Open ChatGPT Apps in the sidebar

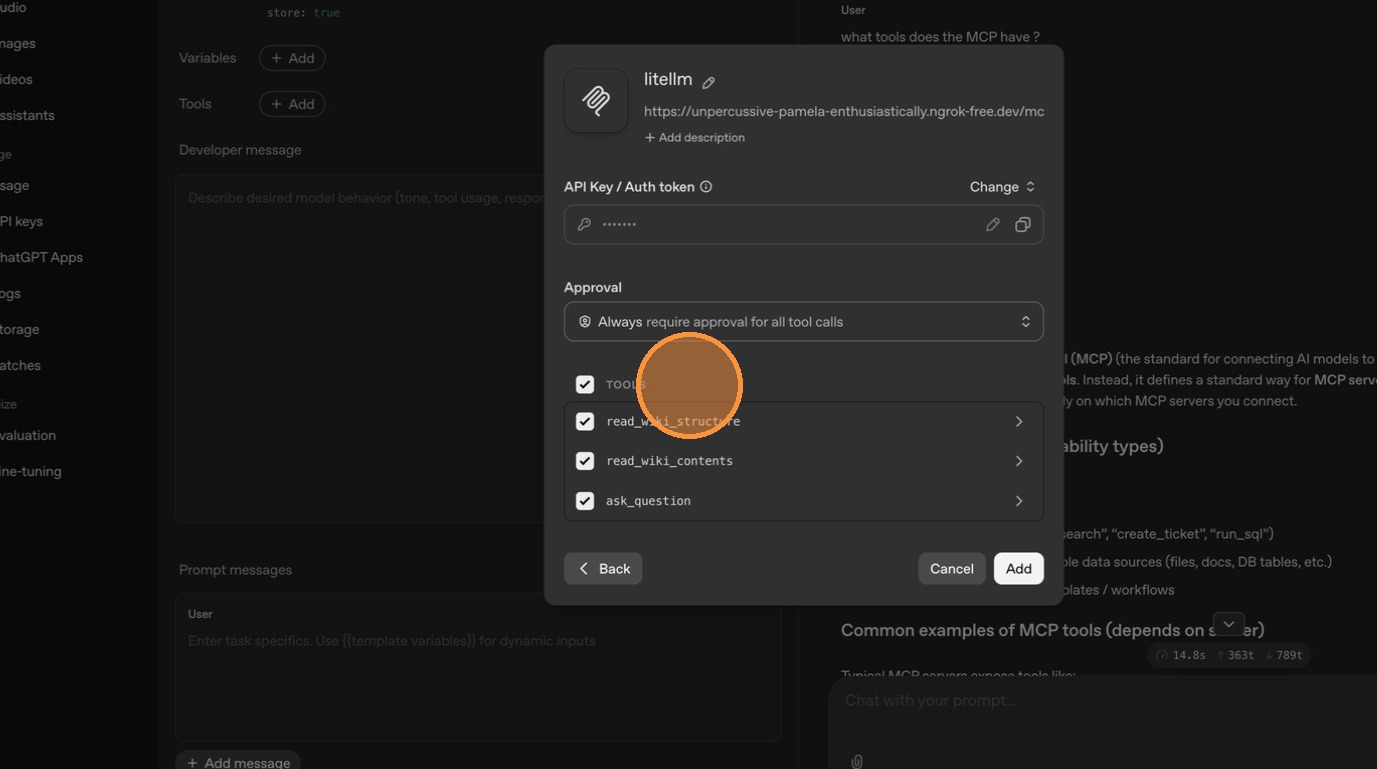[41, 257]
